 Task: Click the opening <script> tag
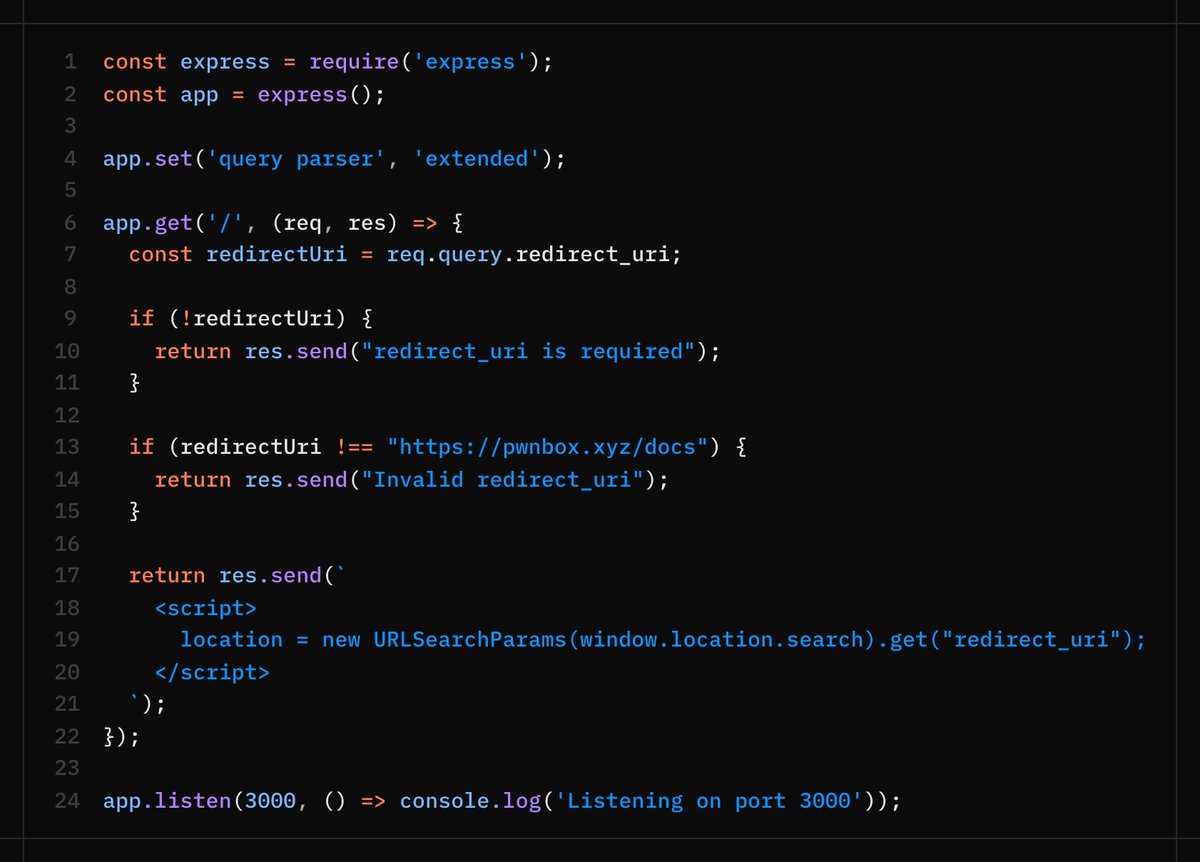206,607
